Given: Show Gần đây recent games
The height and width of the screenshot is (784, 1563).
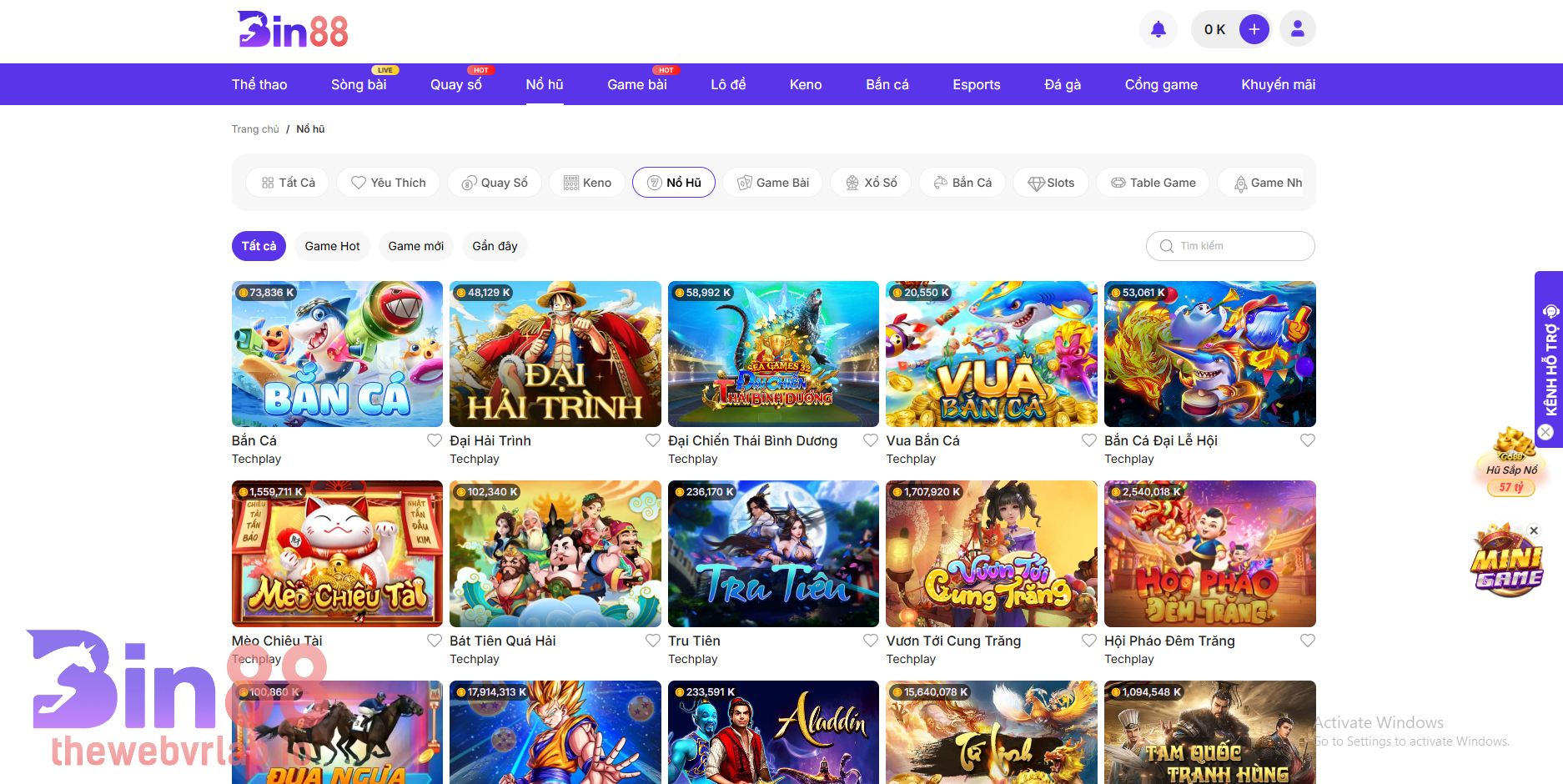Looking at the screenshot, I should [495, 246].
